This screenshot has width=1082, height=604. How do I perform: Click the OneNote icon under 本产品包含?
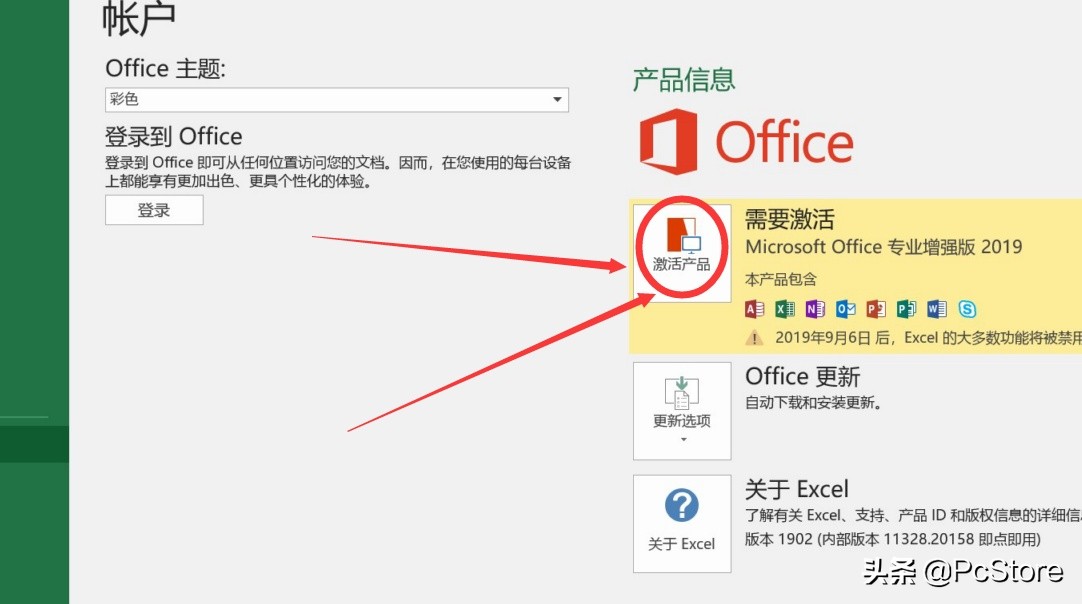(814, 309)
